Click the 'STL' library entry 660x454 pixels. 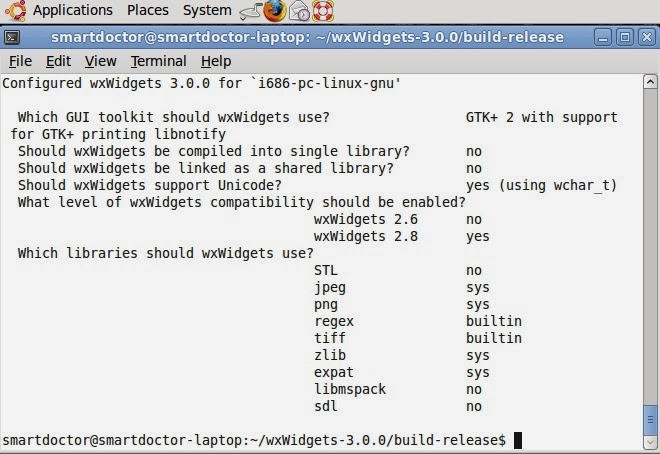pyautogui.click(x=325, y=270)
